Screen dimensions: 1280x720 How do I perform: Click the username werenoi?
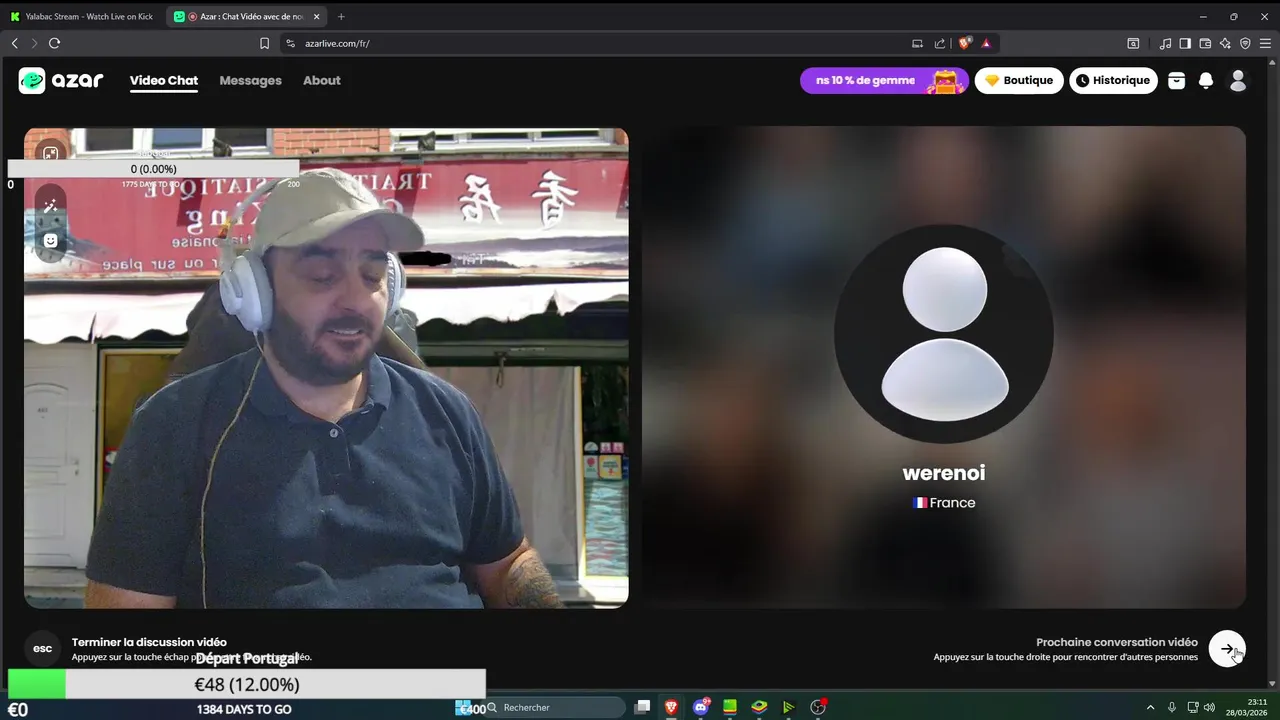pyautogui.click(x=944, y=473)
